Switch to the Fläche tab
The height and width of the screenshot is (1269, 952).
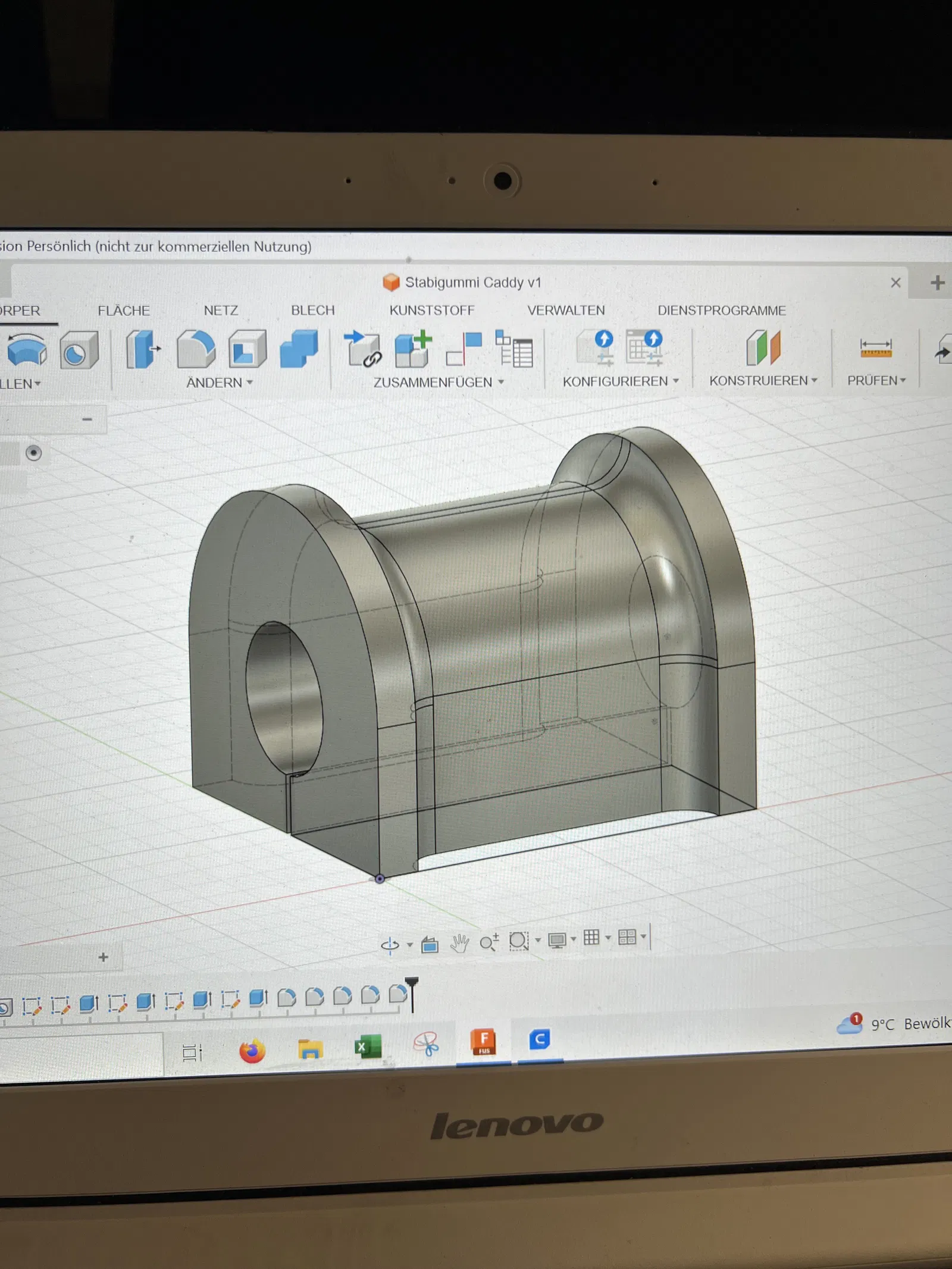(124, 311)
